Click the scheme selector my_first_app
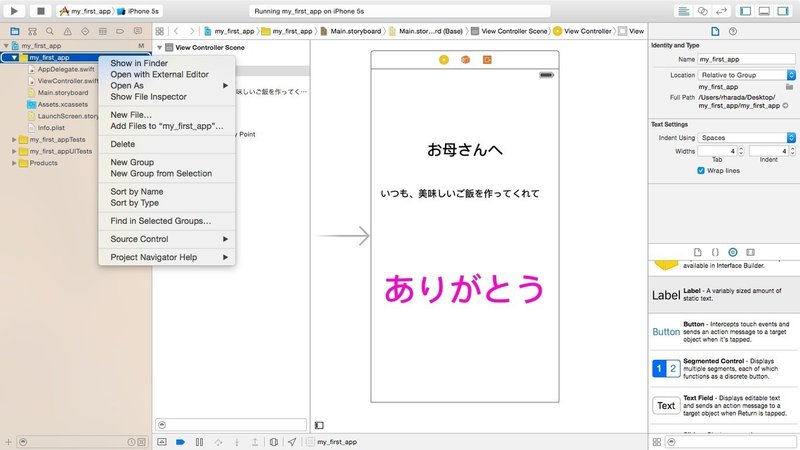The height and width of the screenshot is (450, 800). 86,11
